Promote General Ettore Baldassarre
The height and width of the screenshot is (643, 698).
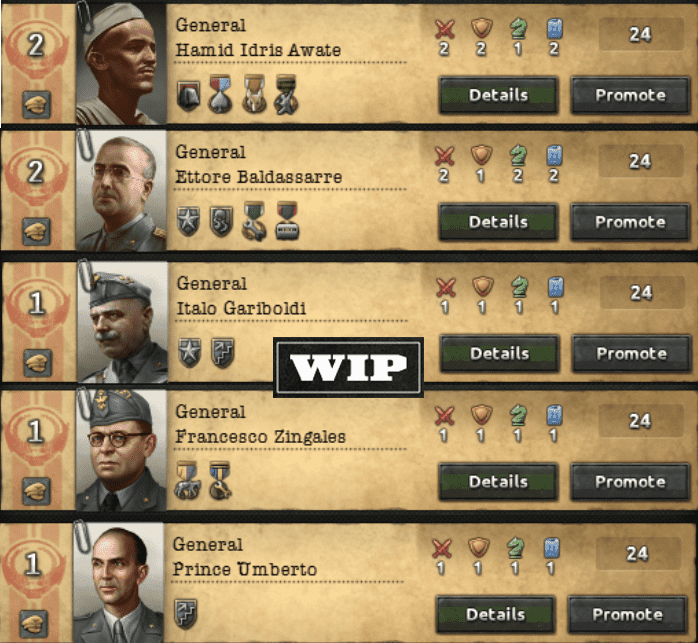(630, 222)
